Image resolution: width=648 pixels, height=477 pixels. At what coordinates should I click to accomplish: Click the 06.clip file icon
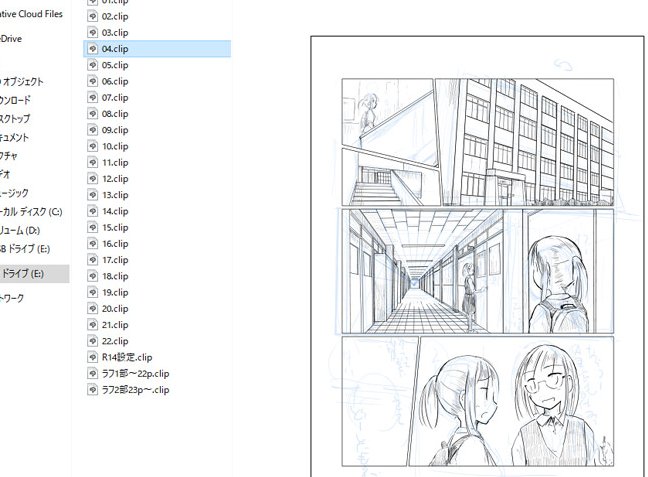[x=93, y=81]
